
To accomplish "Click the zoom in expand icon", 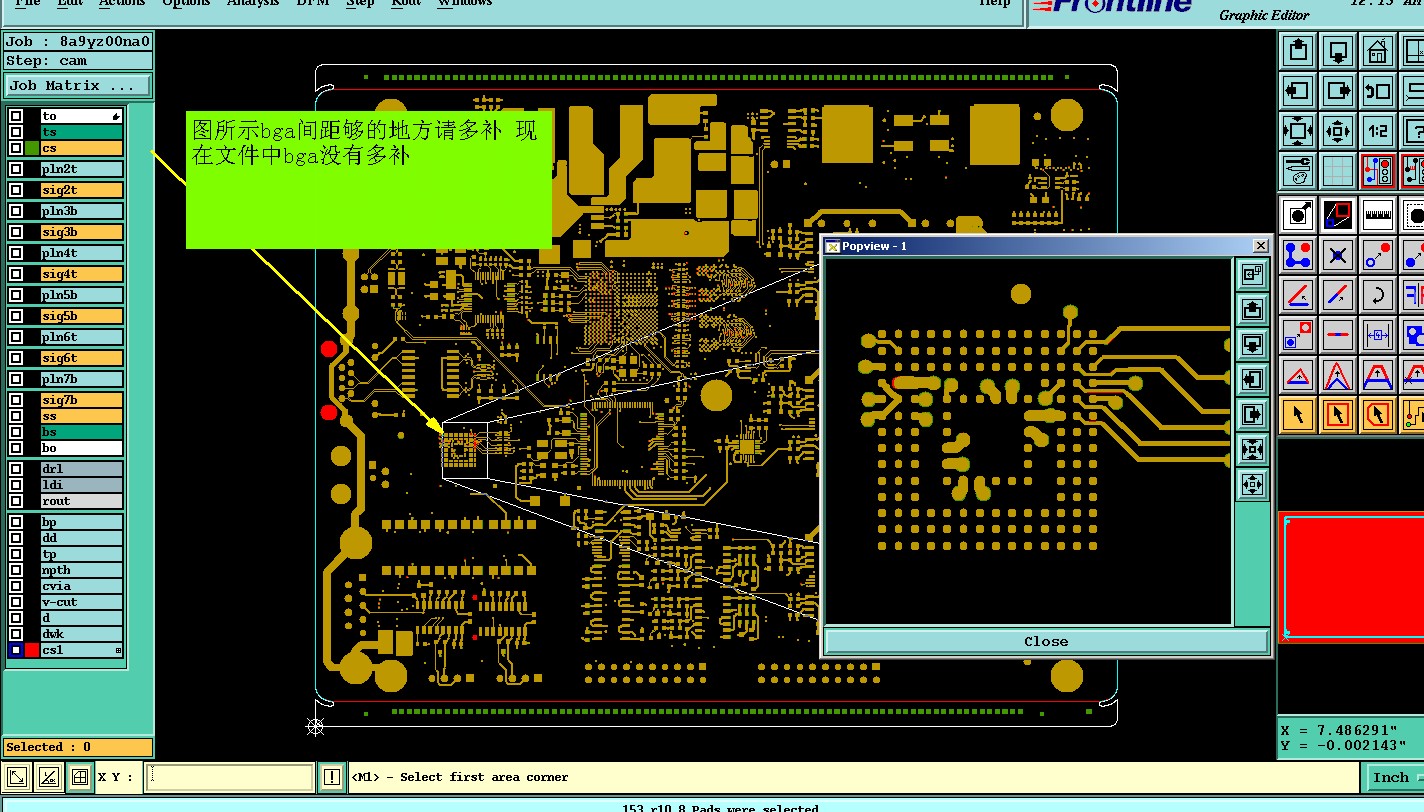I will 1298,130.
